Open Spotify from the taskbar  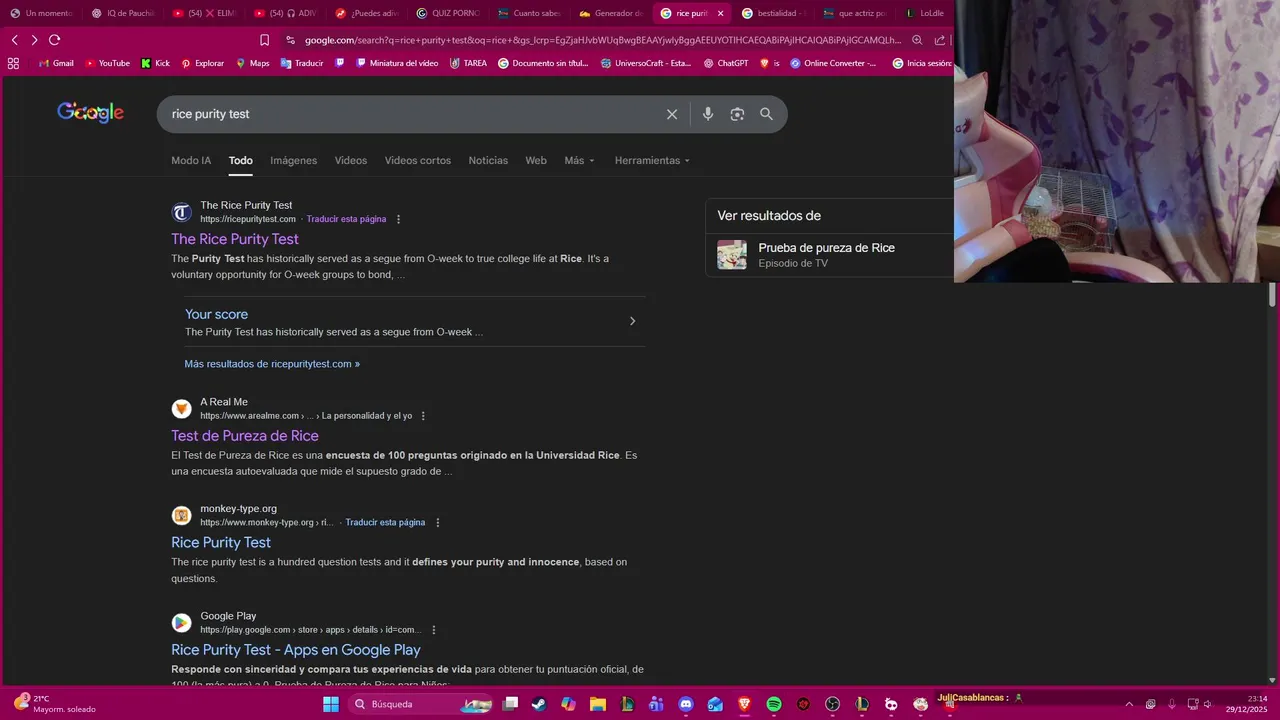point(774,704)
